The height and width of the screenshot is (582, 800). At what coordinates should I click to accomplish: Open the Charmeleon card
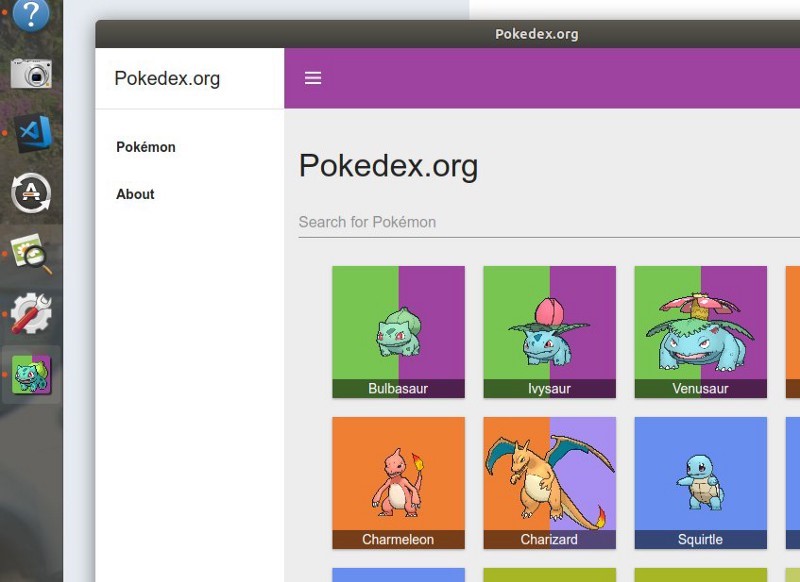[x=398, y=483]
